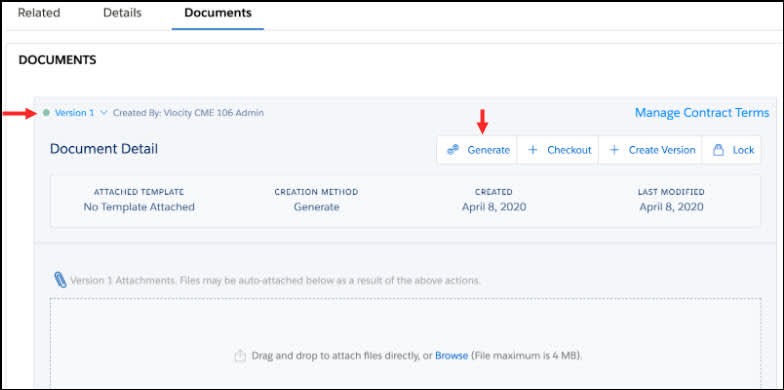Click the padlock icon on Lock

click(718, 150)
